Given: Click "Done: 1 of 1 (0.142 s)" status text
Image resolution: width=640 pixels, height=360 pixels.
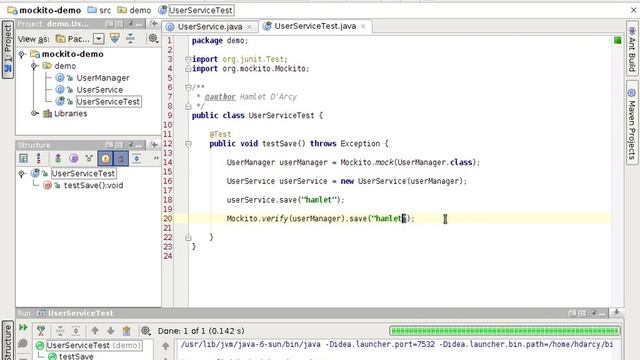Looking at the screenshot, I should tap(201, 331).
